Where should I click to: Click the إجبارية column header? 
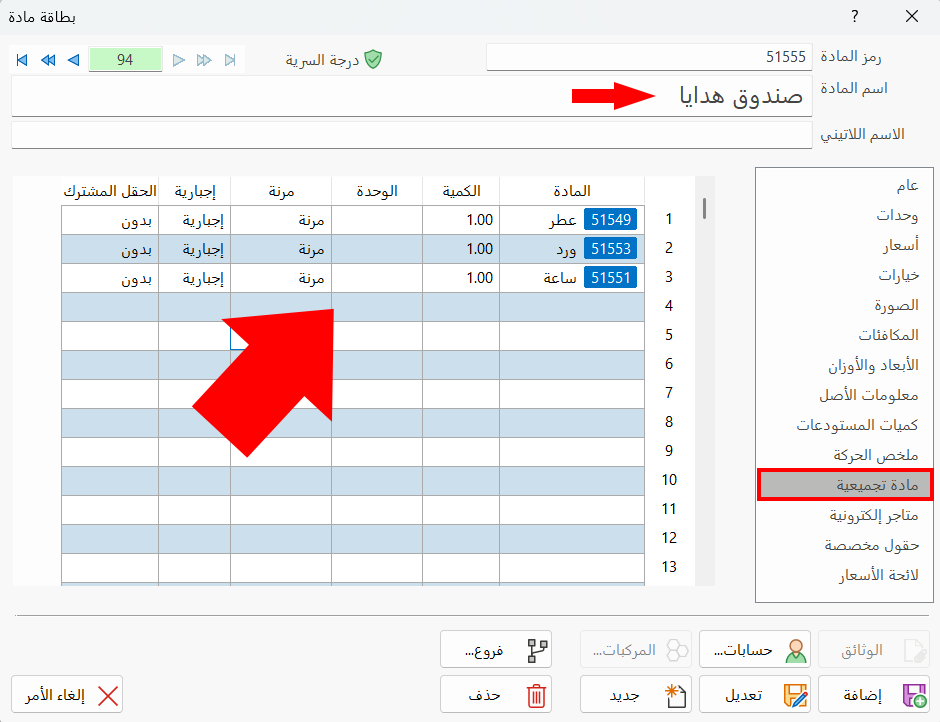tap(195, 191)
